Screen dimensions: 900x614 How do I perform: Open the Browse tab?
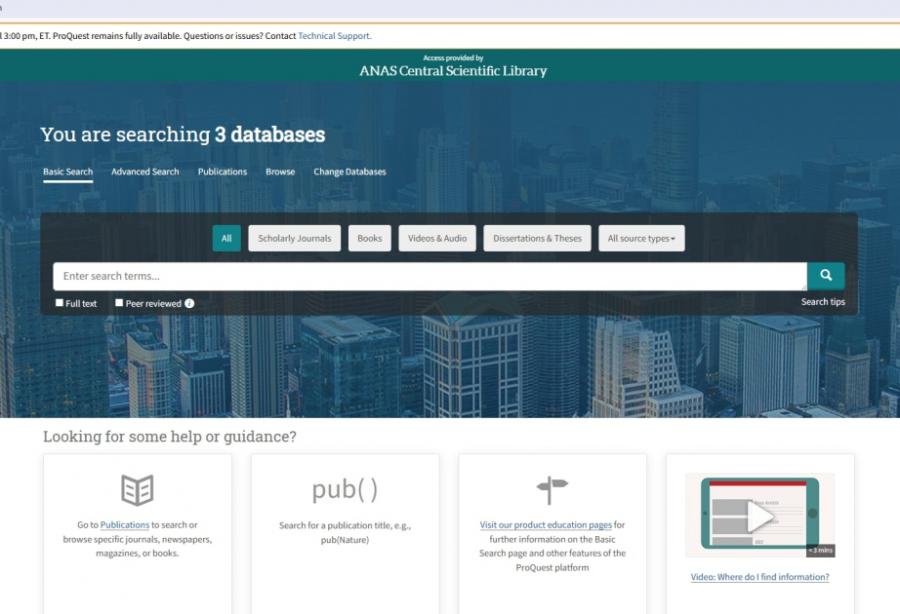279,172
